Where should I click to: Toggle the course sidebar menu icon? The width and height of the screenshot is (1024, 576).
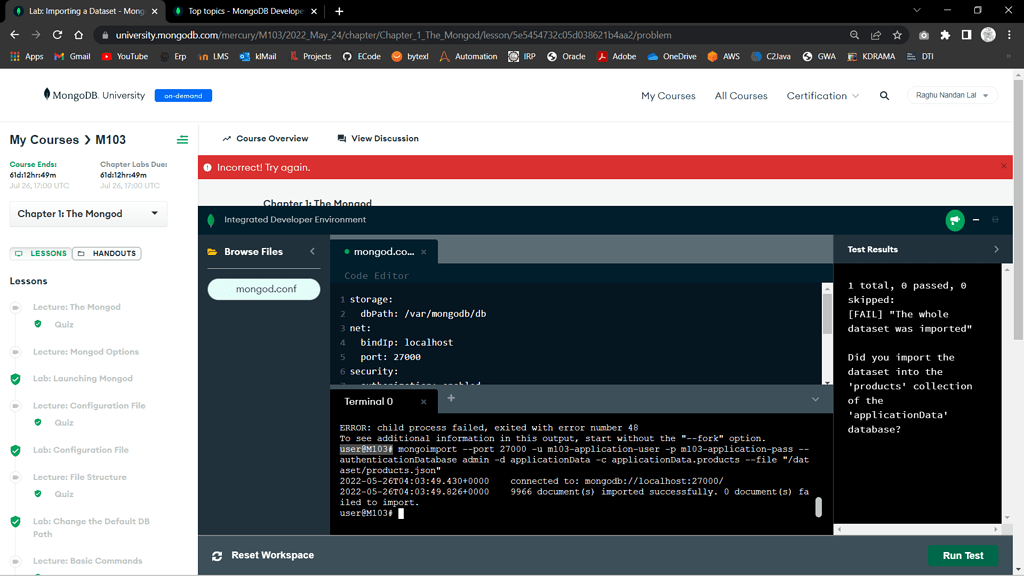(x=182, y=140)
